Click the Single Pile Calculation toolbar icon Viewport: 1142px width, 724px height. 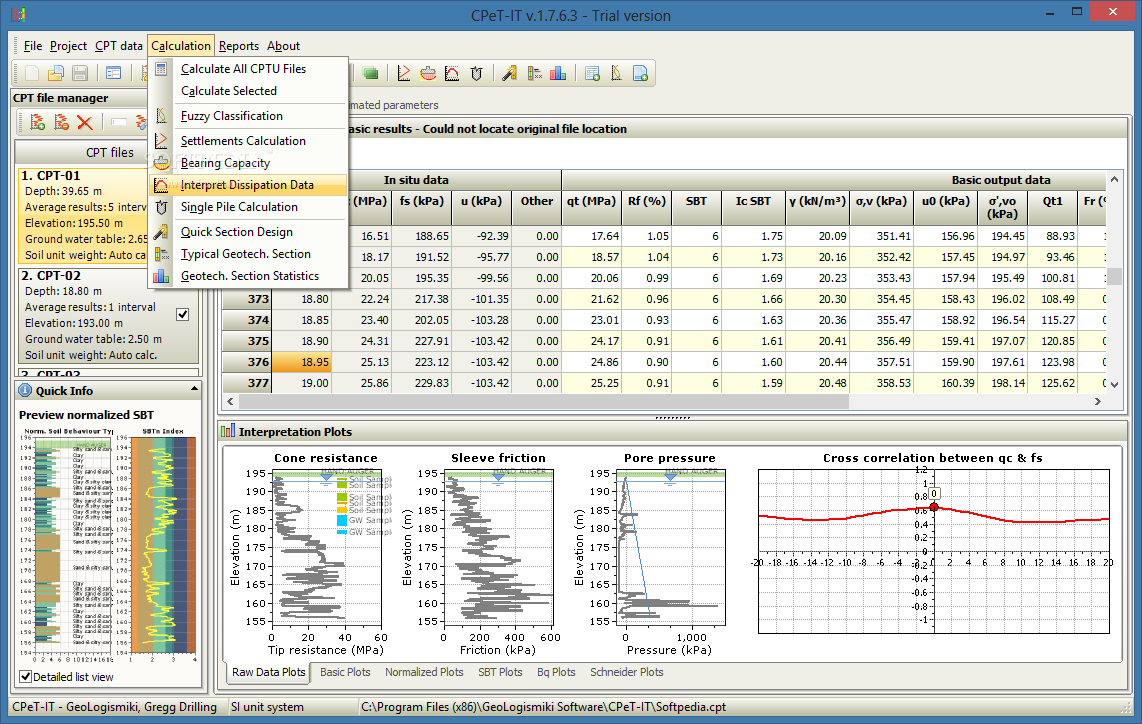click(476, 73)
